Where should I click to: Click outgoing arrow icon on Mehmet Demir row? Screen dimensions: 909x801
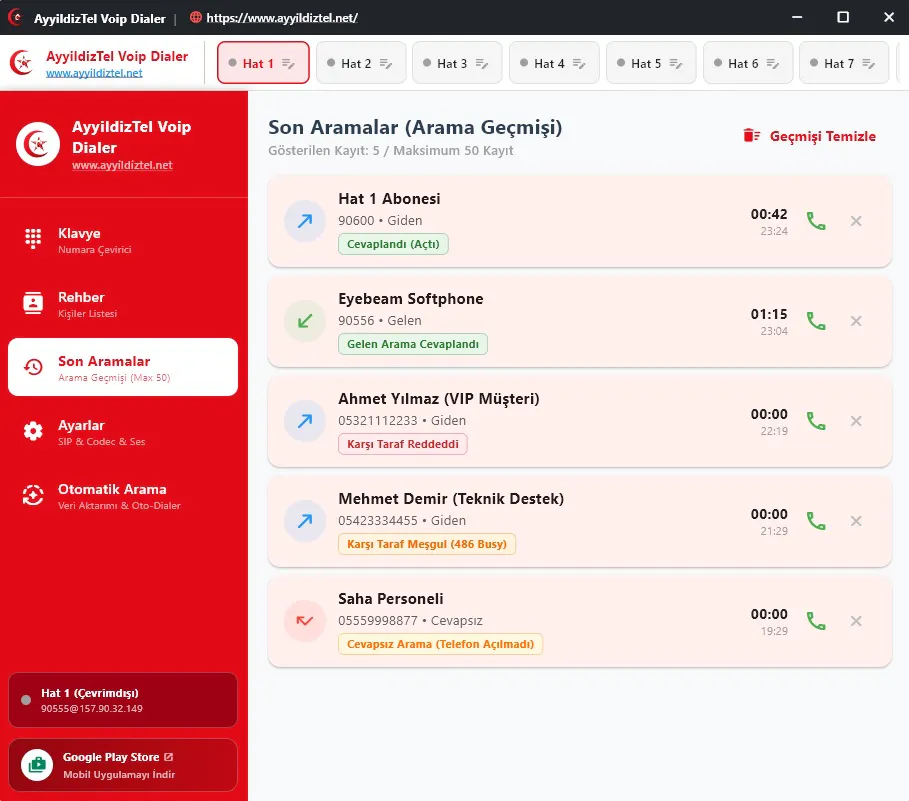pos(305,521)
